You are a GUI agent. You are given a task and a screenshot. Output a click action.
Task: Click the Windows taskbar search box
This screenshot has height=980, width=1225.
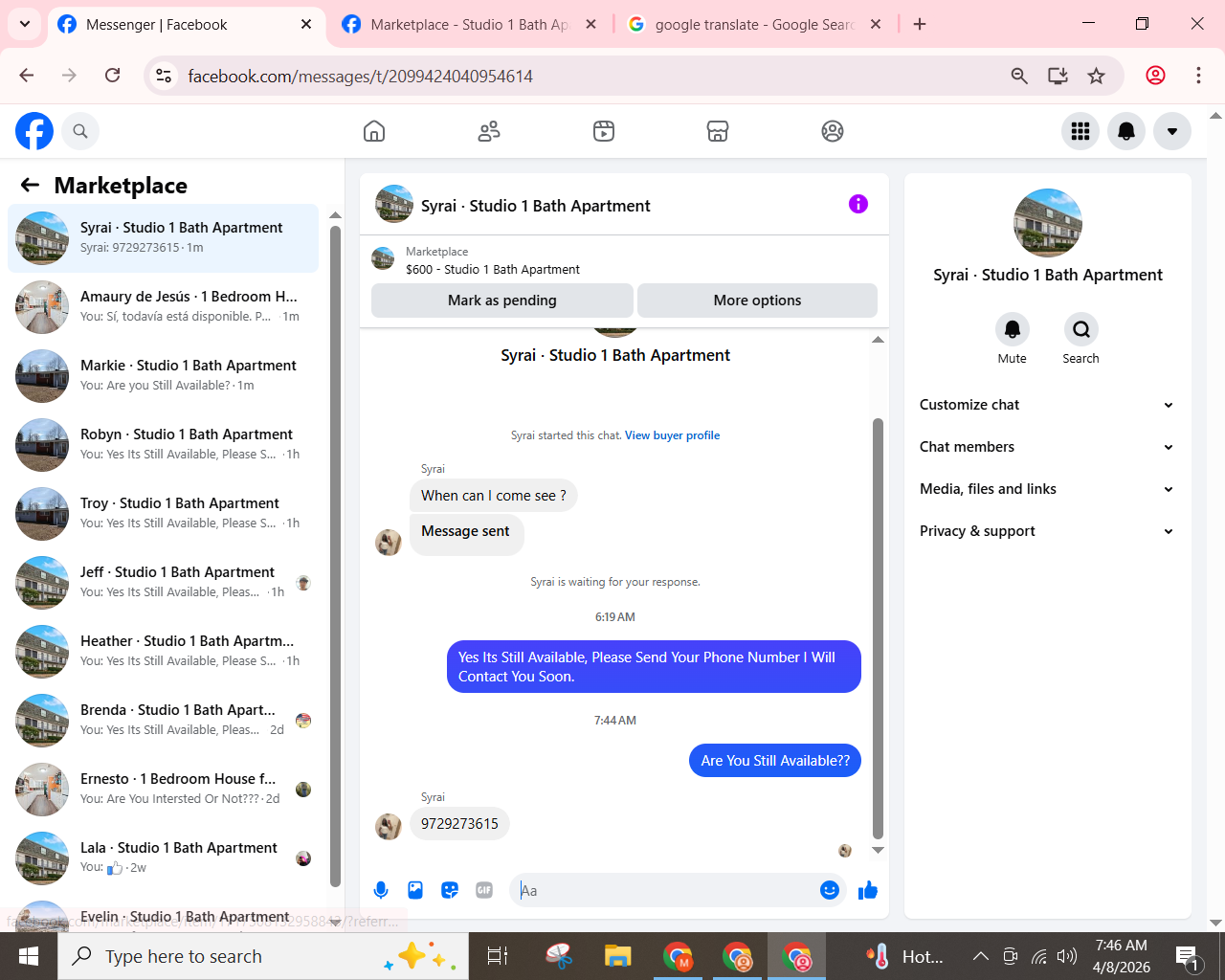pos(263,956)
